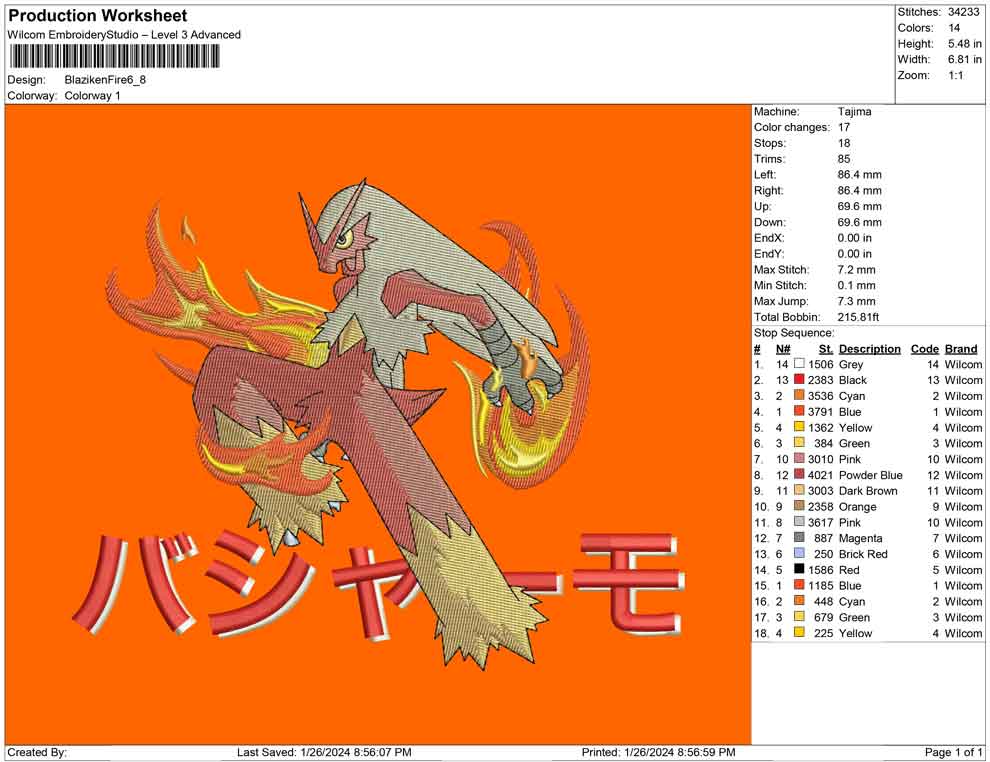
Task: Click the Blaziken embroidery design preview
Action: coord(378,424)
